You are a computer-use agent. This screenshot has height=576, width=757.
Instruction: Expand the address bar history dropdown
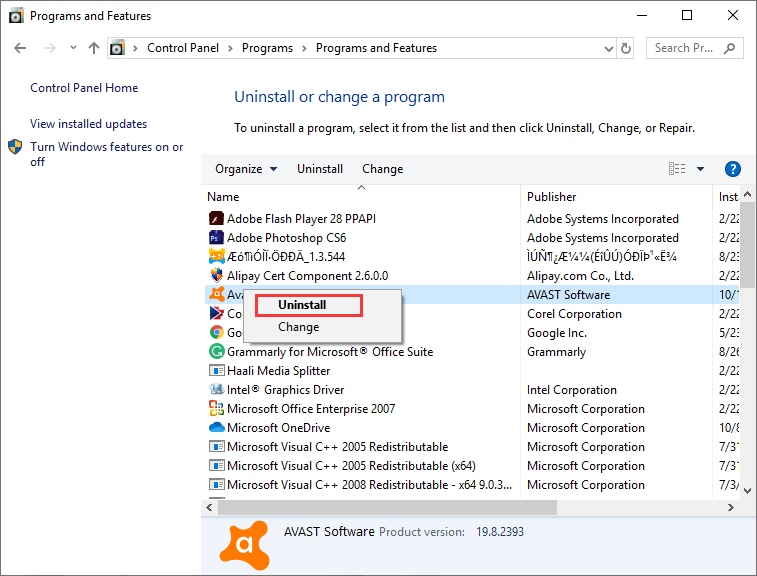[x=609, y=48]
